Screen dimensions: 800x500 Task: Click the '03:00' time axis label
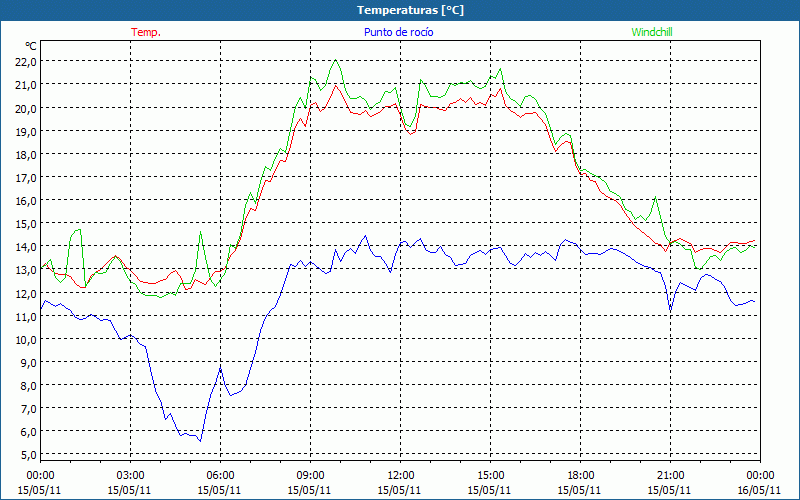(x=130, y=475)
